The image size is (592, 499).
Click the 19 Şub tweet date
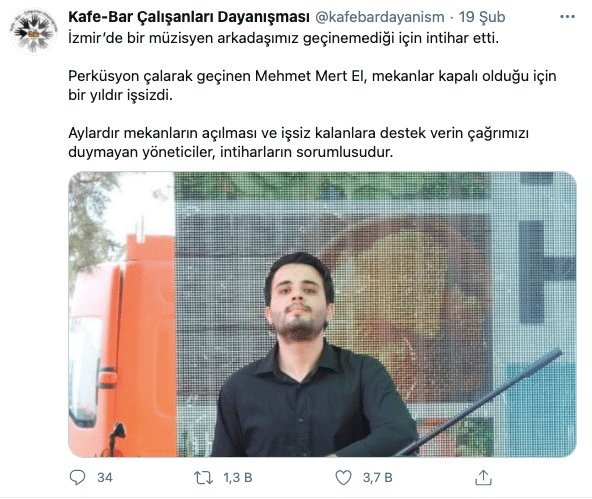pos(482,17)
